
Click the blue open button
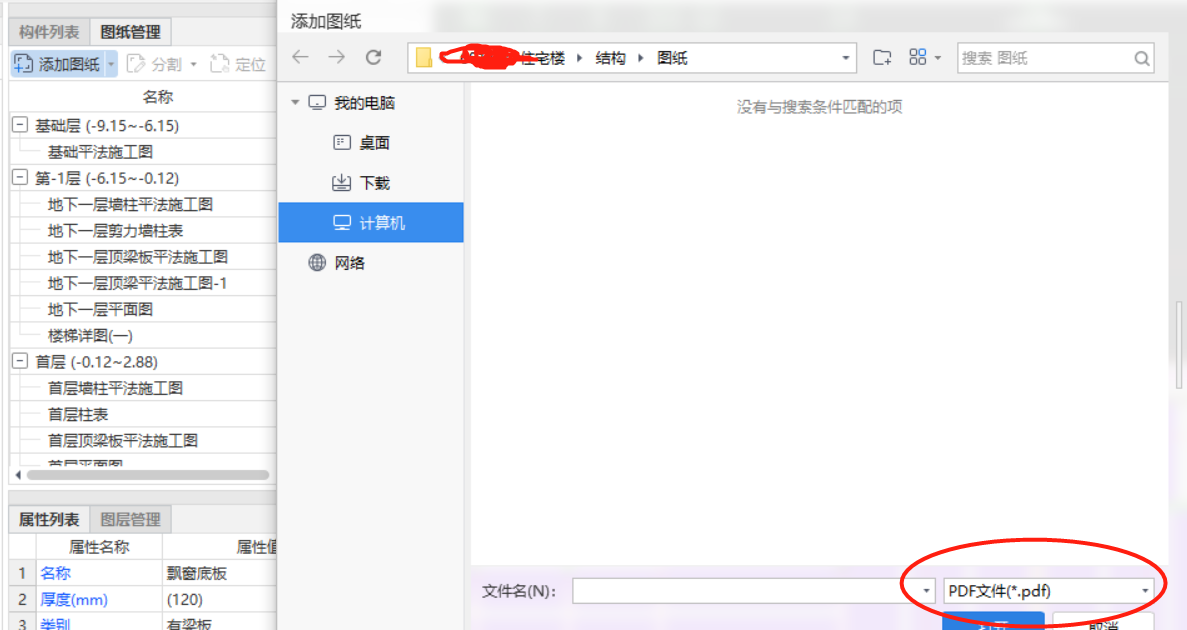993,621
